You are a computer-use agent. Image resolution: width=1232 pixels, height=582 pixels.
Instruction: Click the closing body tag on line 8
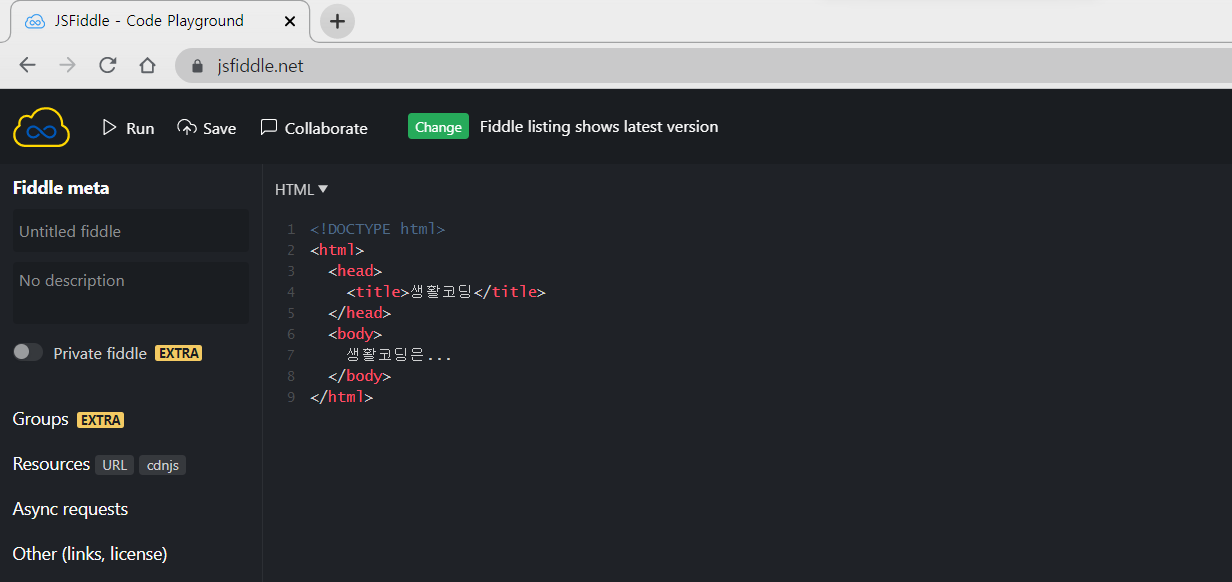click(x=359, y=376)
